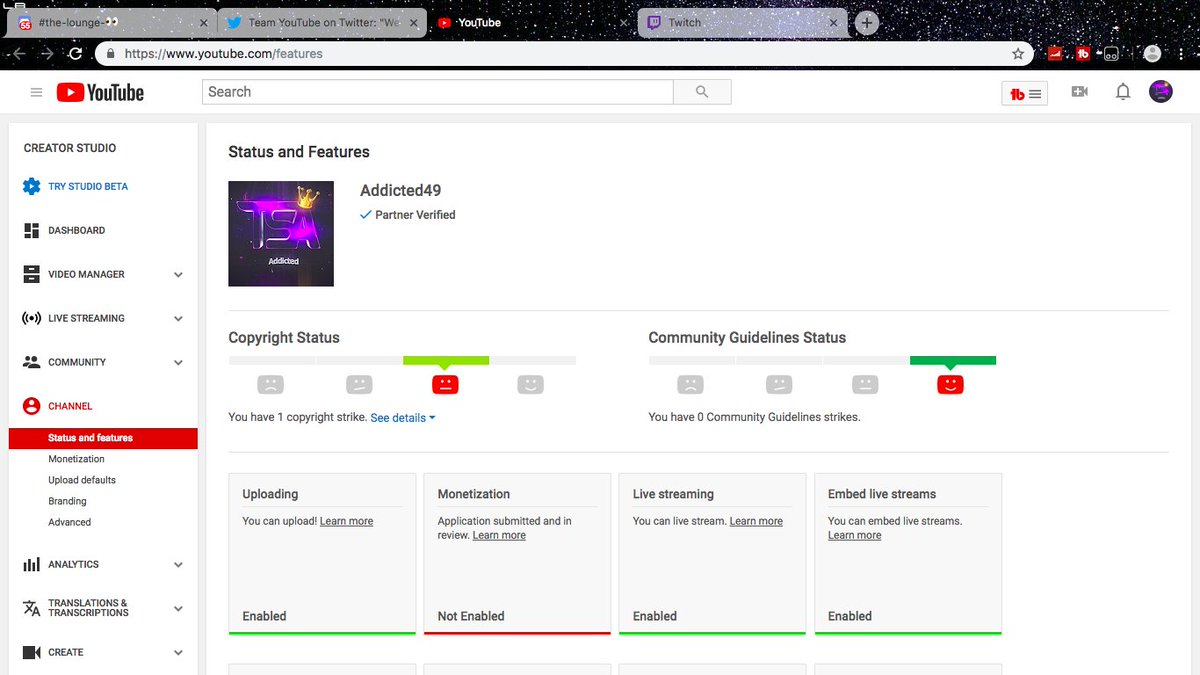Open the hamburger guide menu
Screen dimensions: 1200x675
tap(36, 92)
